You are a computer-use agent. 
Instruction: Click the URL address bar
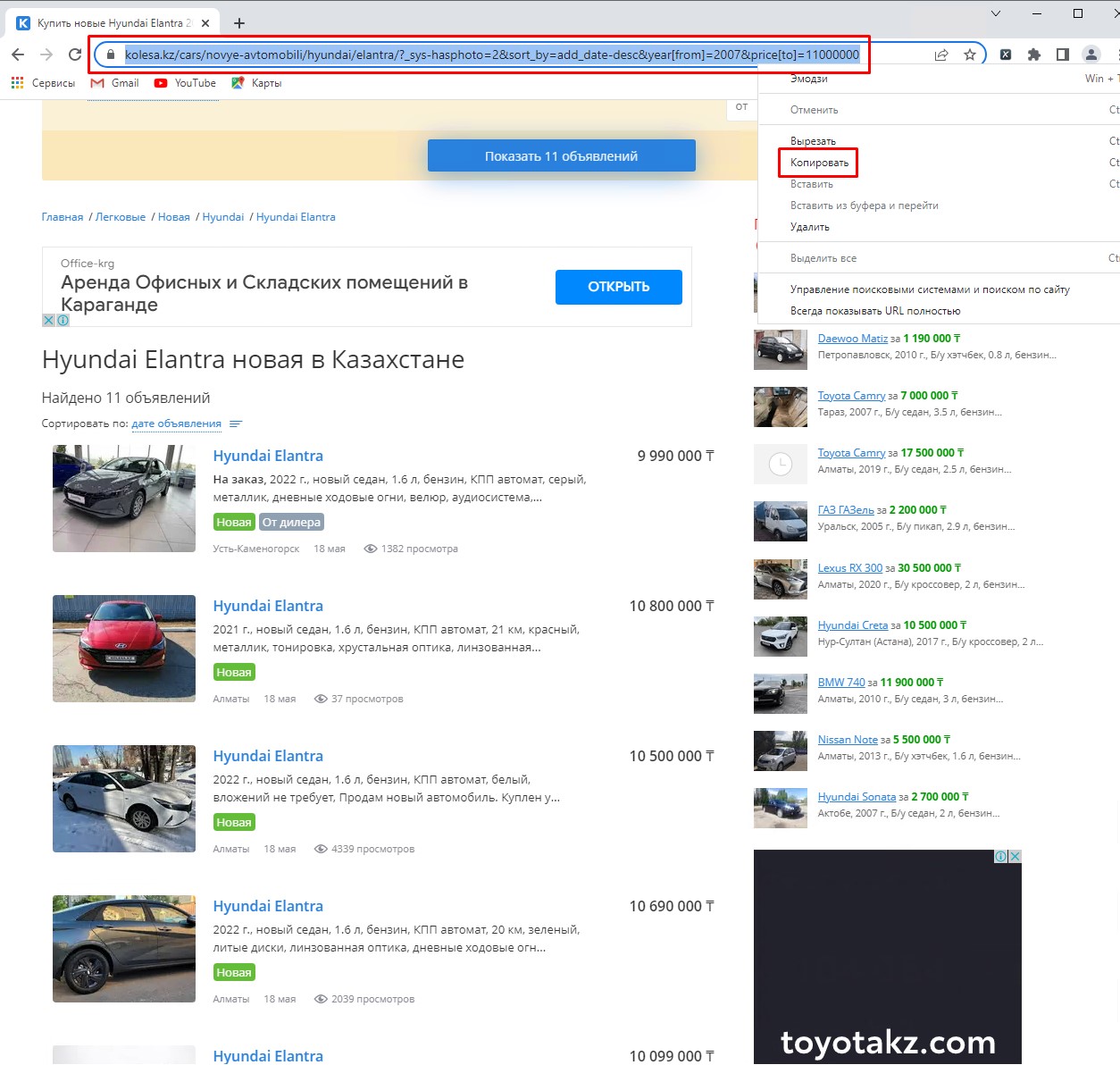tap(491, 55)
